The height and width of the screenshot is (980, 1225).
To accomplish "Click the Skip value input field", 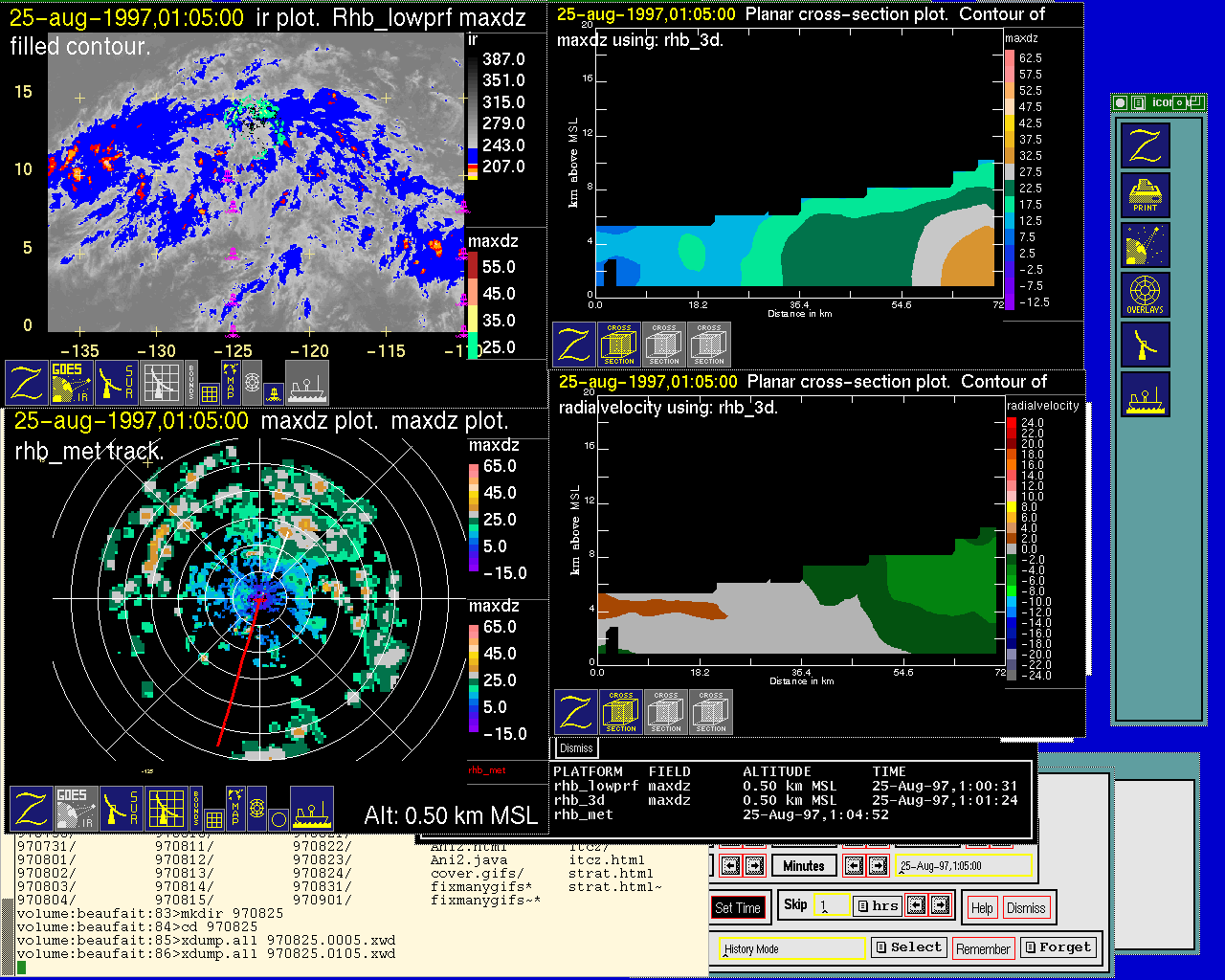I will tap(831, 906).
